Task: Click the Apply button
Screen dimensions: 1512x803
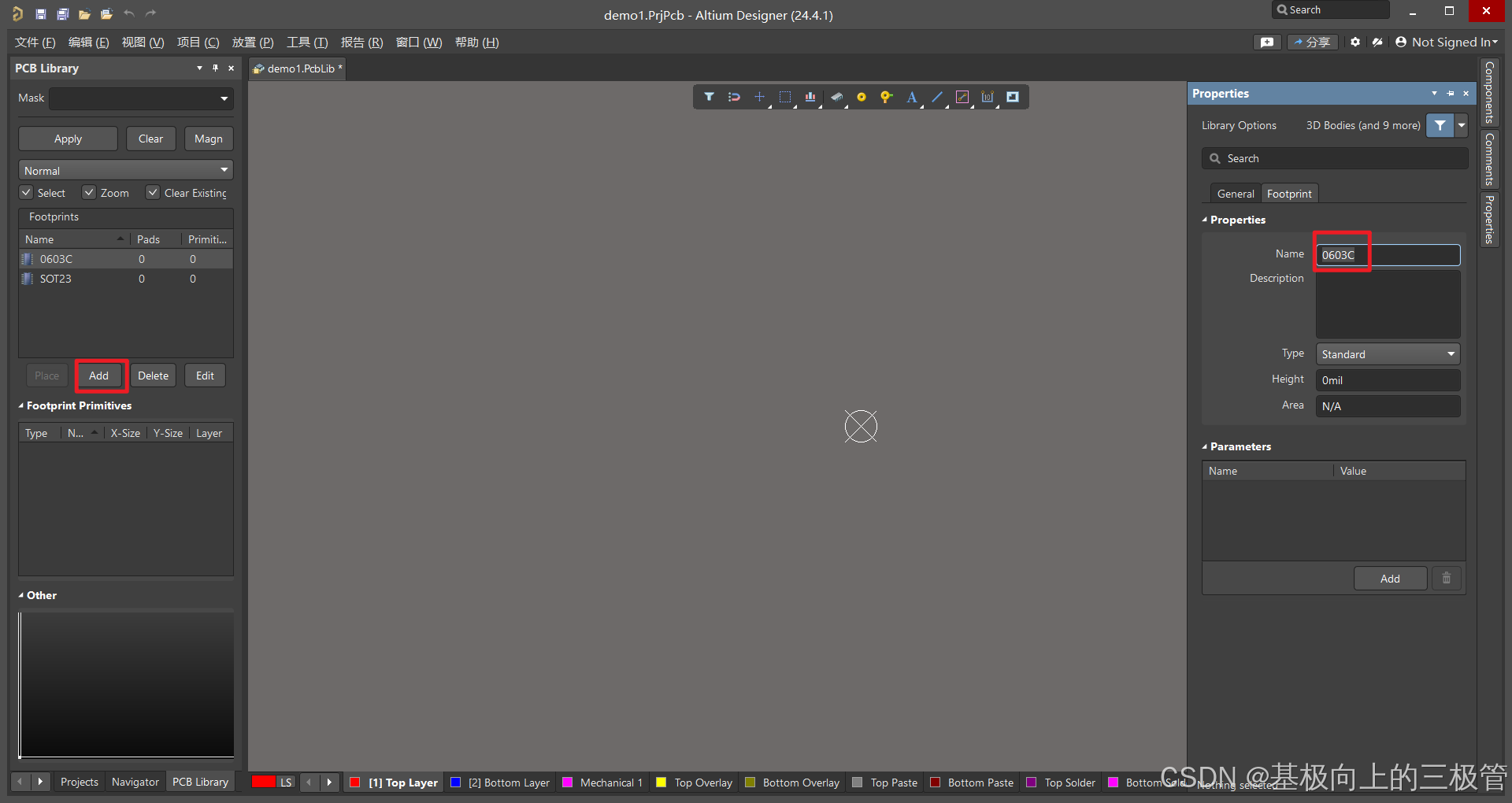Action: (68, 139)
